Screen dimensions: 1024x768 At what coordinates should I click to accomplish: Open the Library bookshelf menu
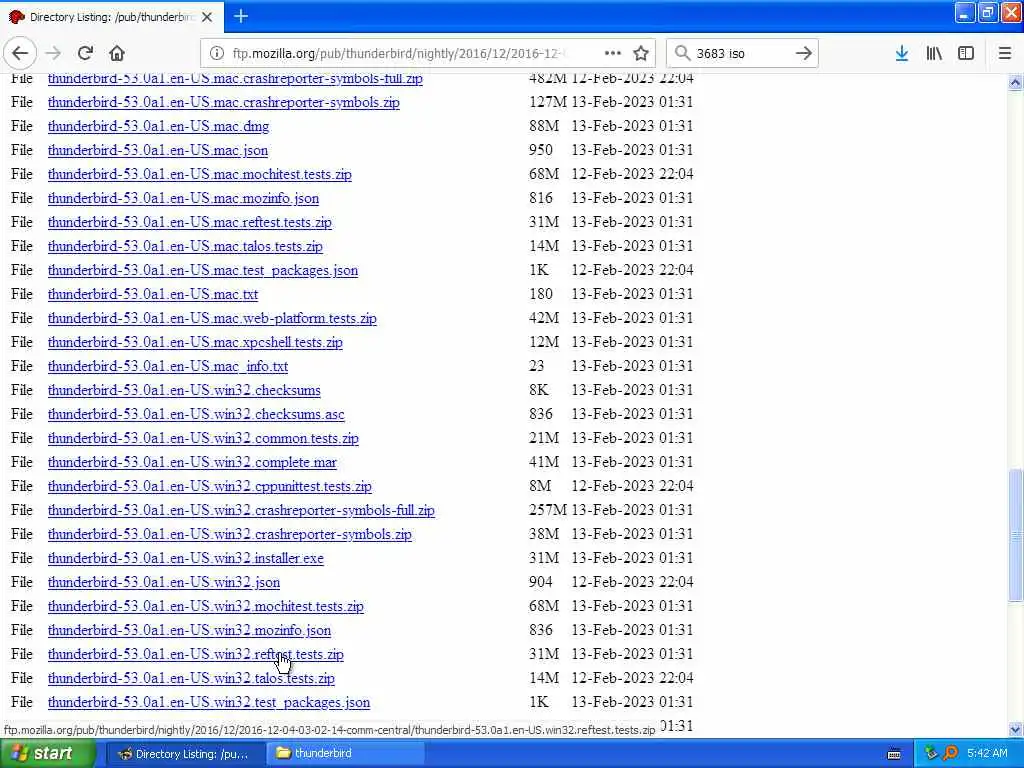click(934, 53)
